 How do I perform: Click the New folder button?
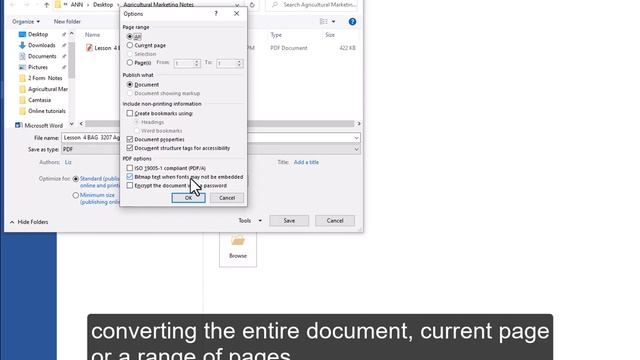[67, 21]
